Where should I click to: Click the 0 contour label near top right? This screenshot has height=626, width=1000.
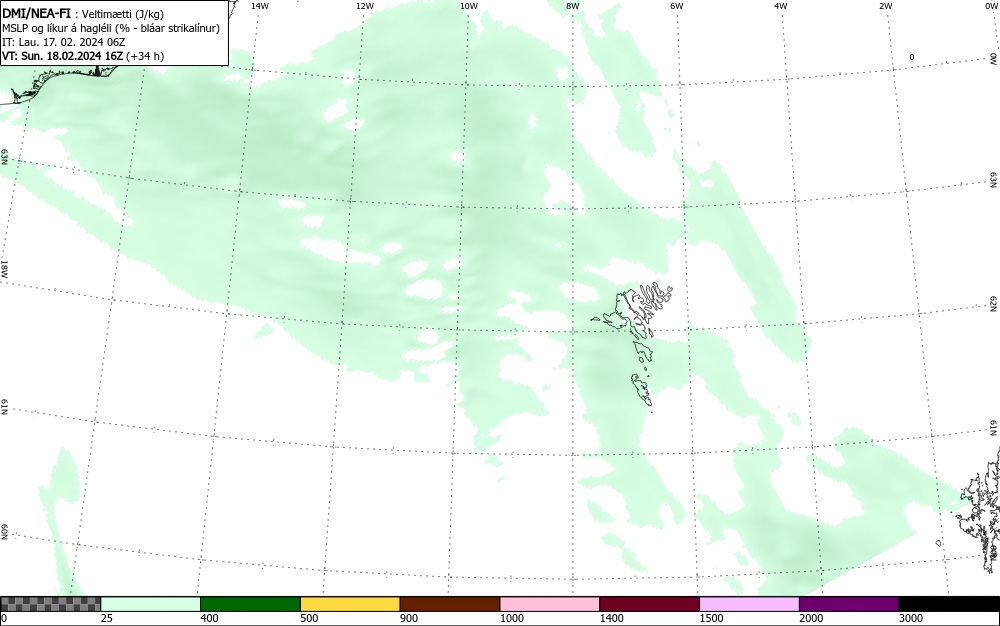point(911,57)
